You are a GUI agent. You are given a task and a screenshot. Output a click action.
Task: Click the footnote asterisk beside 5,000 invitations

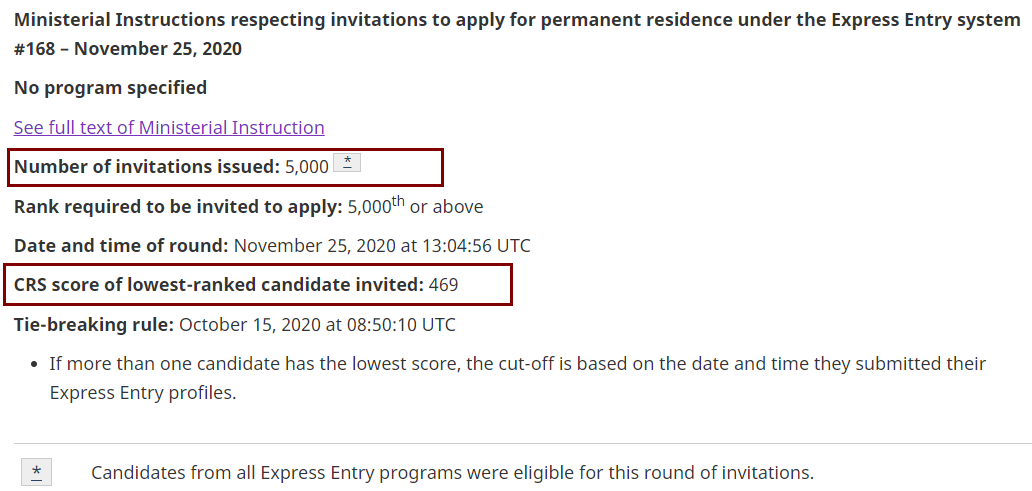point(346,163)
